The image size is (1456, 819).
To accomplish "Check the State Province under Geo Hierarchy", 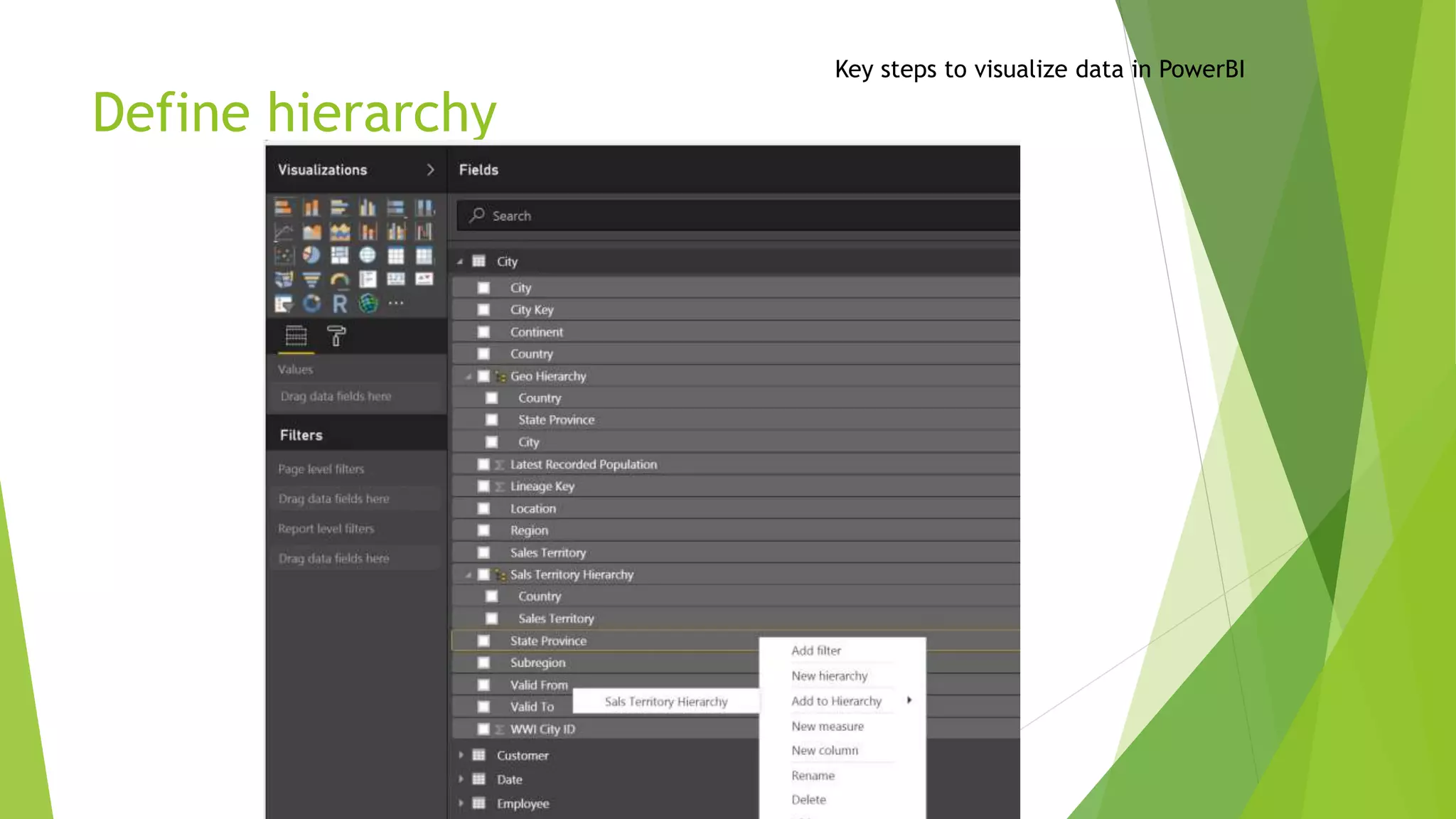I will coord(491,420).
